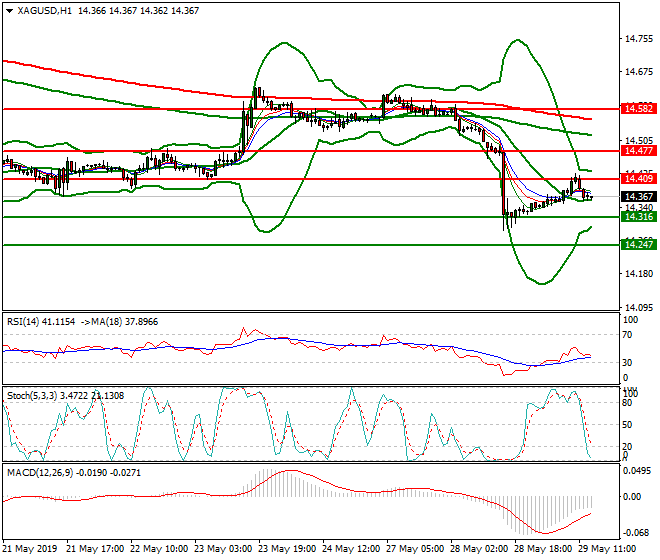This screenshot has height=560, width=660.
Task: Click the 14.675 price axis value
Action: 639,72
